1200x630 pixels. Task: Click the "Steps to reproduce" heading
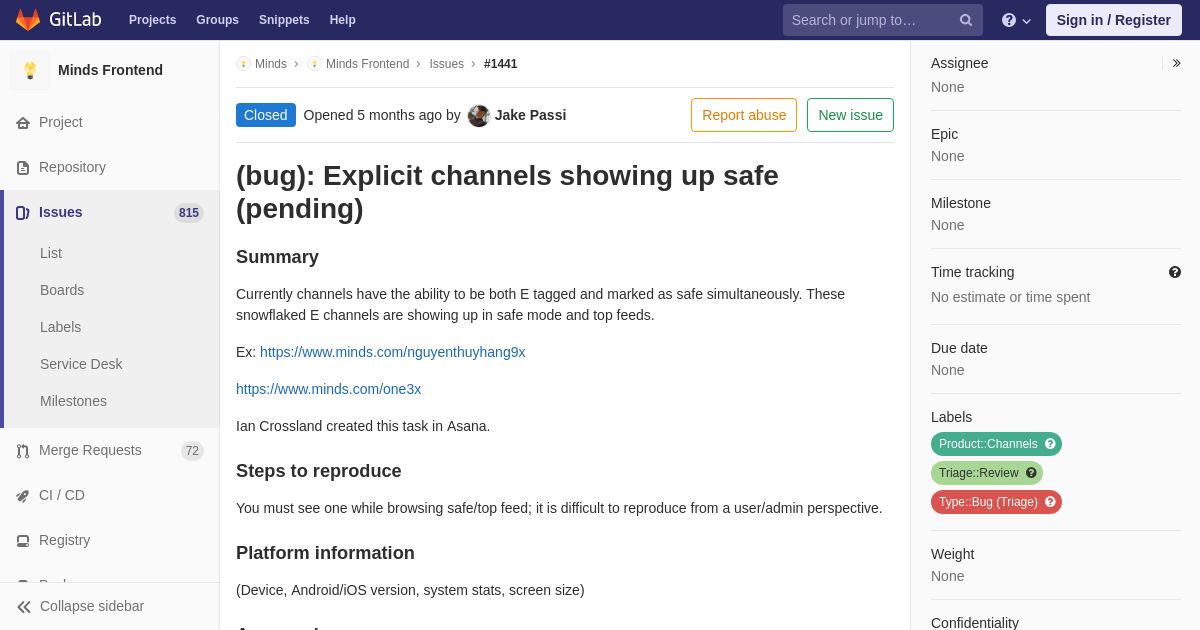coord(318,471)
